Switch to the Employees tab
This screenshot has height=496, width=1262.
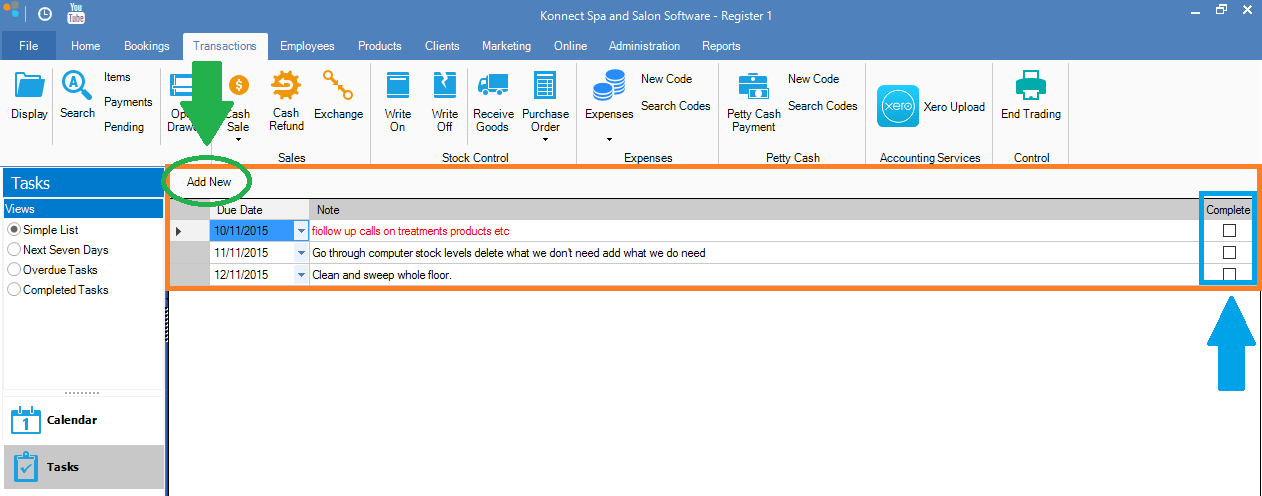point(307,46)
